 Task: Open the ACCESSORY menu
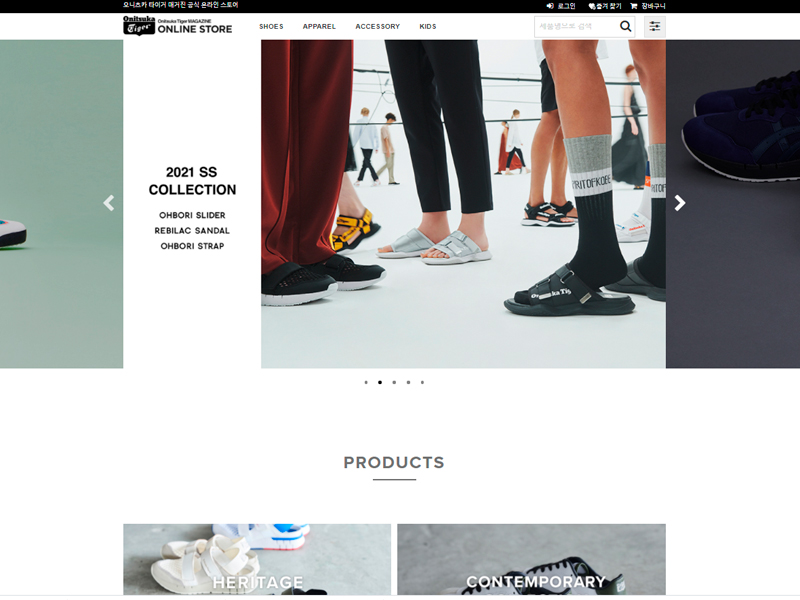(x=378, y=27)
